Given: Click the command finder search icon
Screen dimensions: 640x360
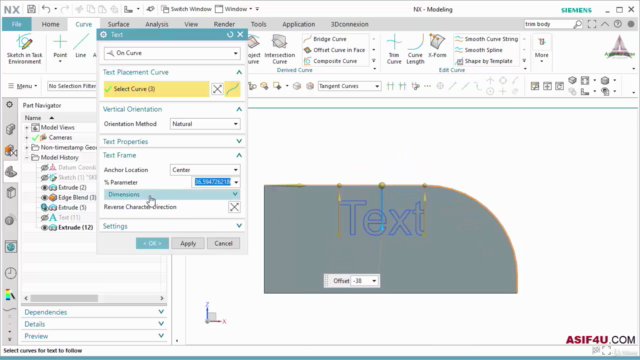Looking at the screenshot, I should click(578, 24).
